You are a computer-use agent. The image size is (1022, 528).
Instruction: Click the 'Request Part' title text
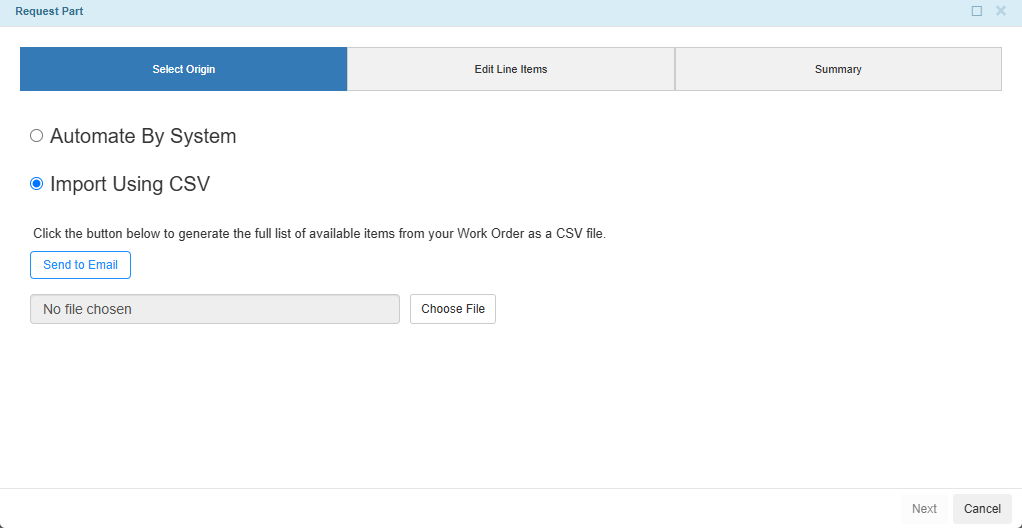tap(49, 11)
